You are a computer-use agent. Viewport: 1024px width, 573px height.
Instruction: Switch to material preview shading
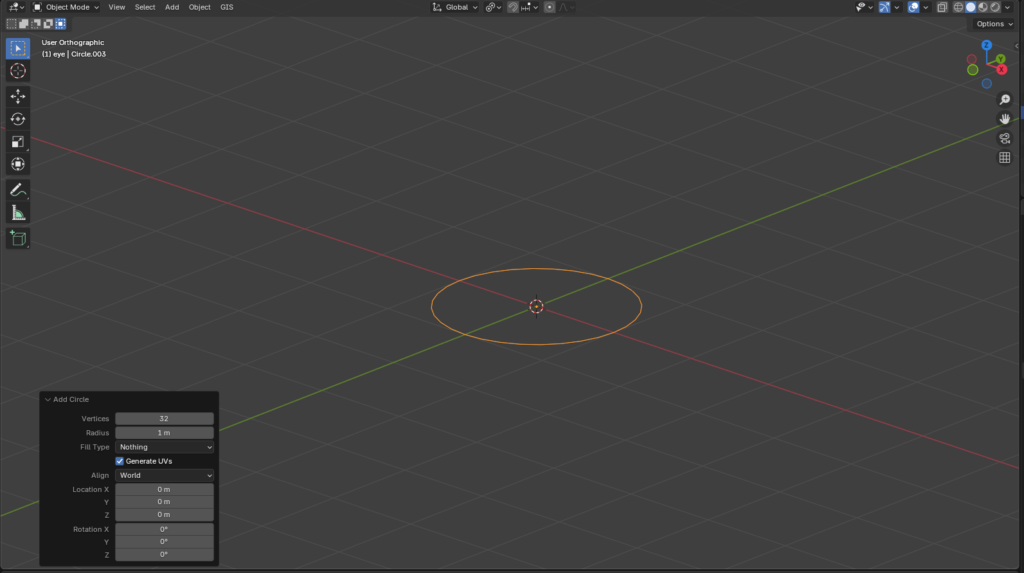(983, 7)
